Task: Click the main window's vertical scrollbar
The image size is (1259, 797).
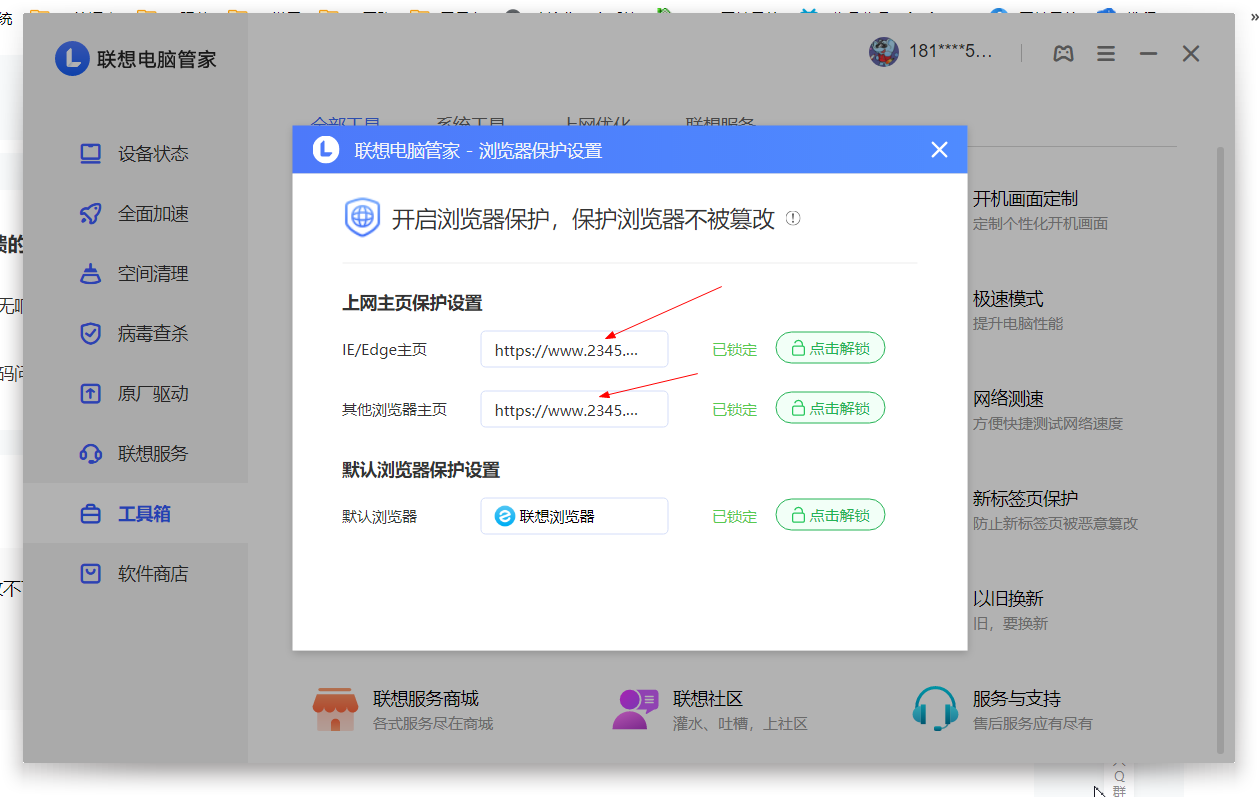Action: coord(1220,450)
